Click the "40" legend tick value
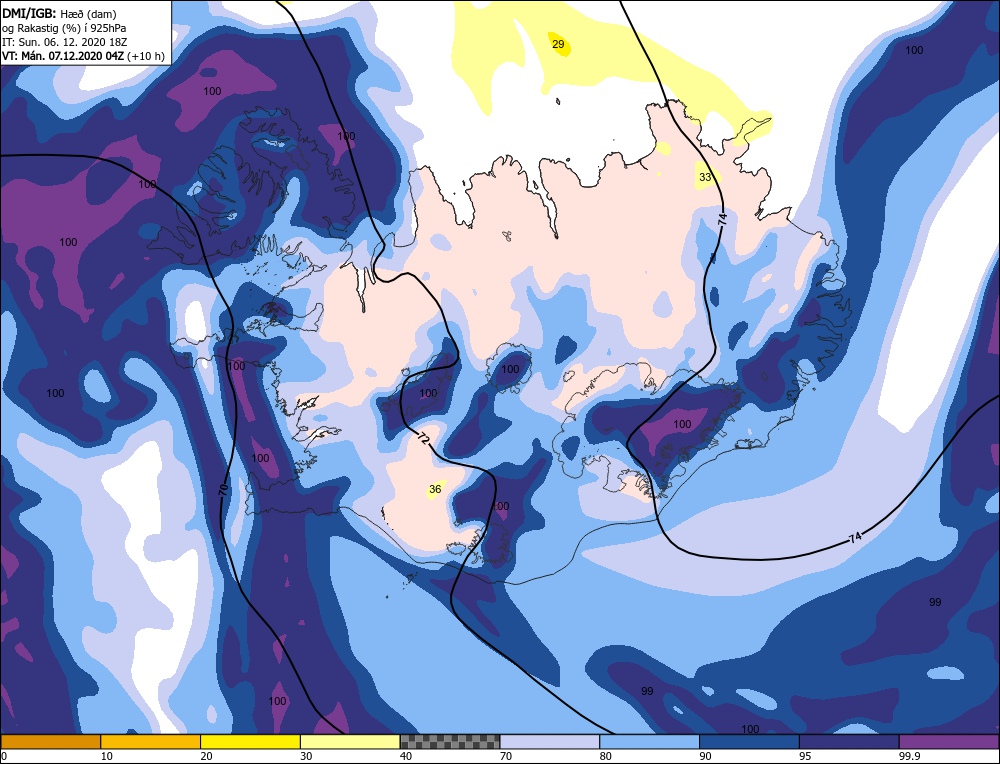This screenshot has width=1000, height=764. 406,756
